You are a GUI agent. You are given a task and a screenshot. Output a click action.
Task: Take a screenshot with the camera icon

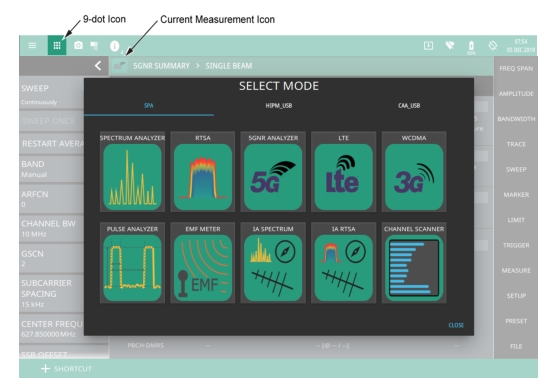point(78,45)
